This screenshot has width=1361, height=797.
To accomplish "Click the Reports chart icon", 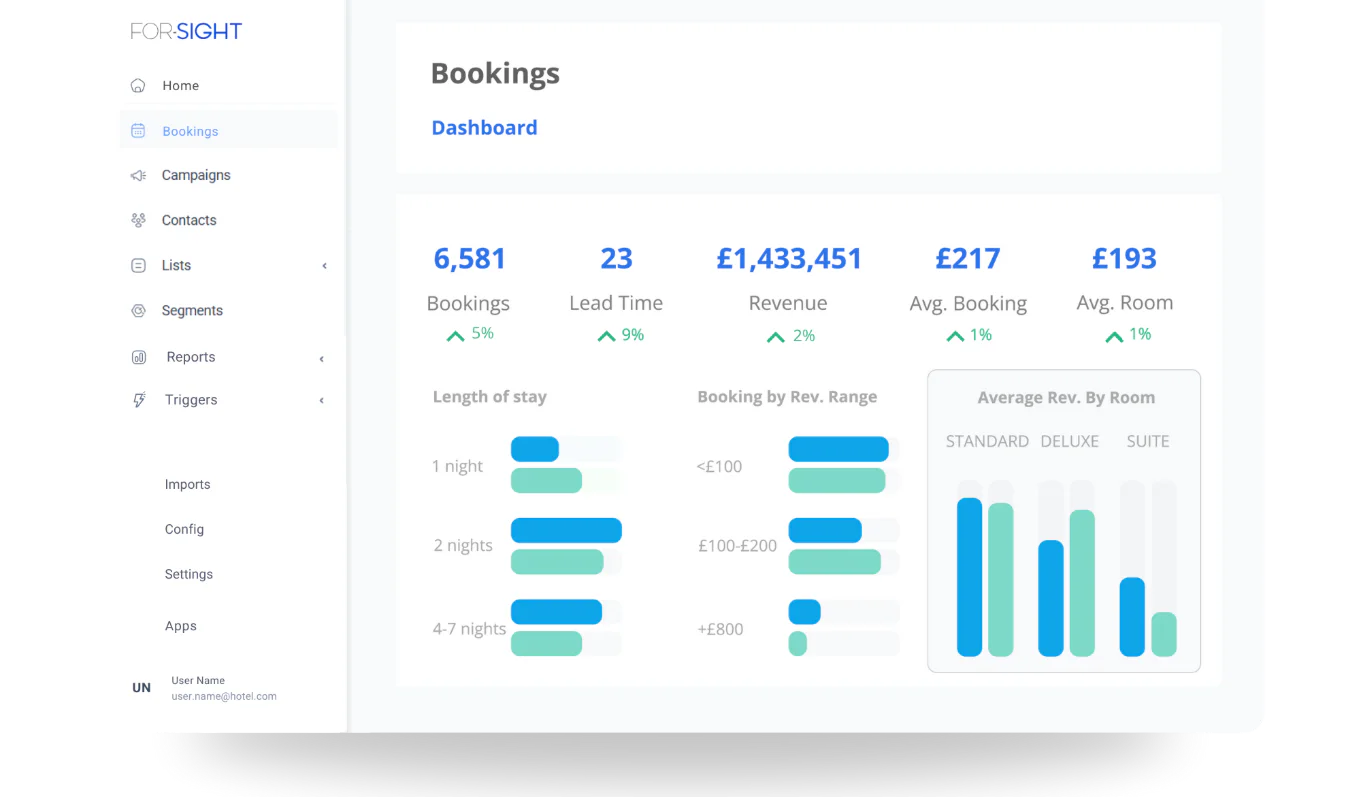I will pyautogui.click(x=139, y=358).
